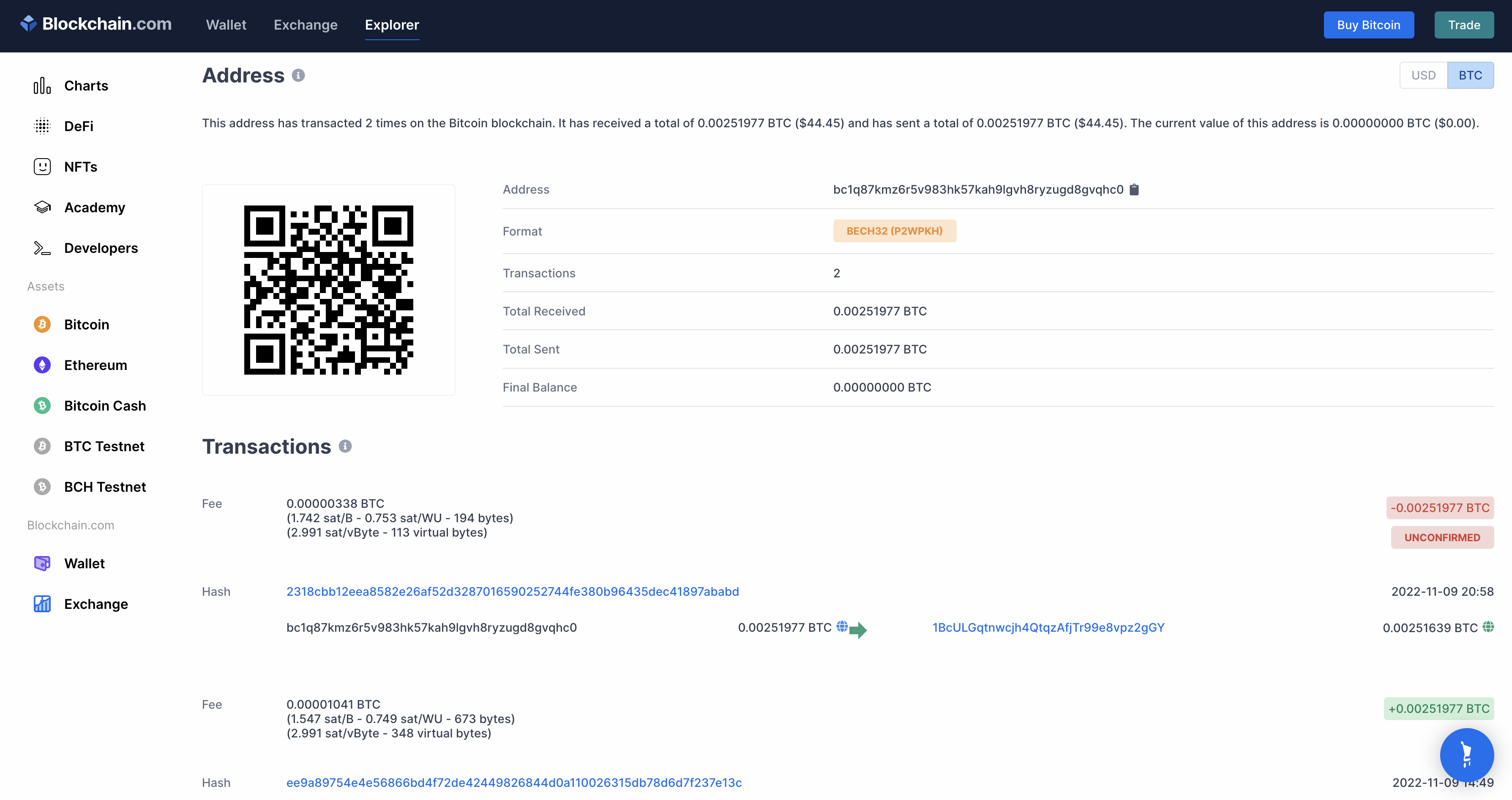Viewport: 1512px width, 800px height.
Task: Switch currency display to USD
Action: click(1423, 75)
